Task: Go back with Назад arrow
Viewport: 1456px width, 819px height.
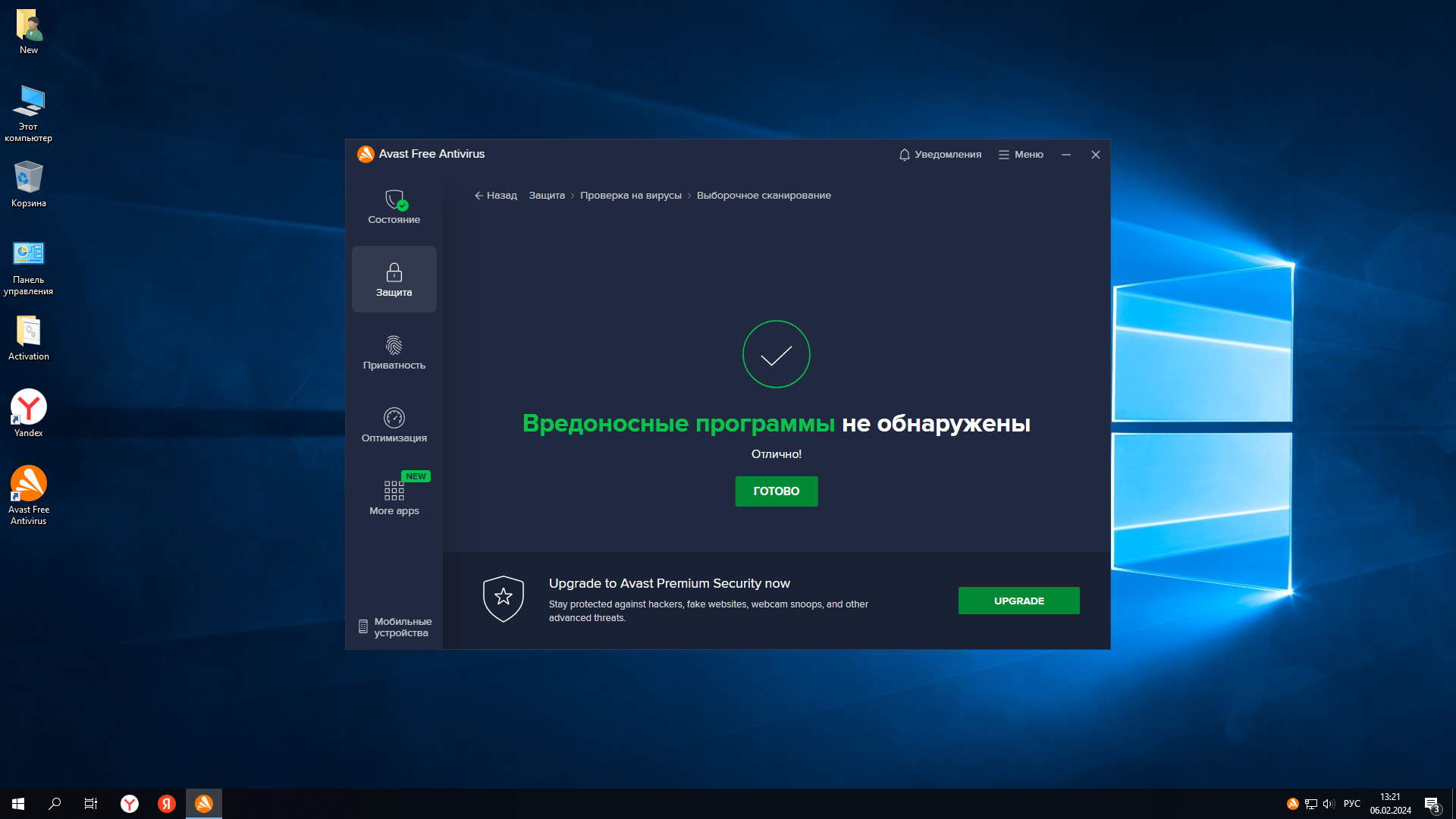Action: click(495, 196)
